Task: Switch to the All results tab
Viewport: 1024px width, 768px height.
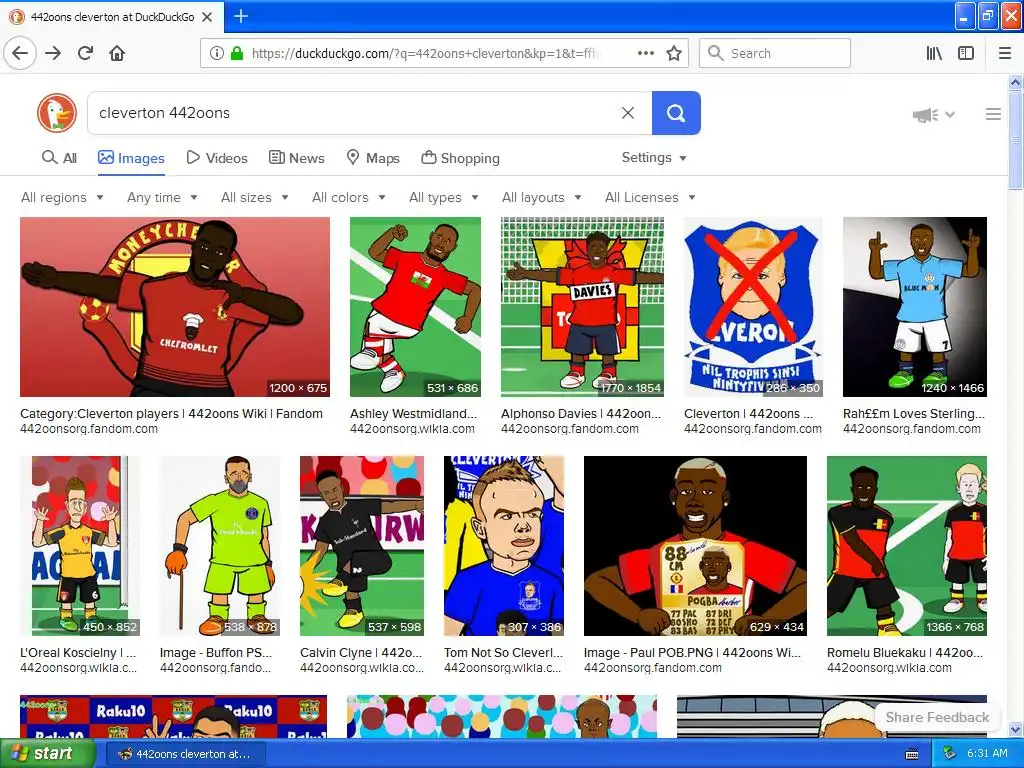Action: [x=59, y=158]
